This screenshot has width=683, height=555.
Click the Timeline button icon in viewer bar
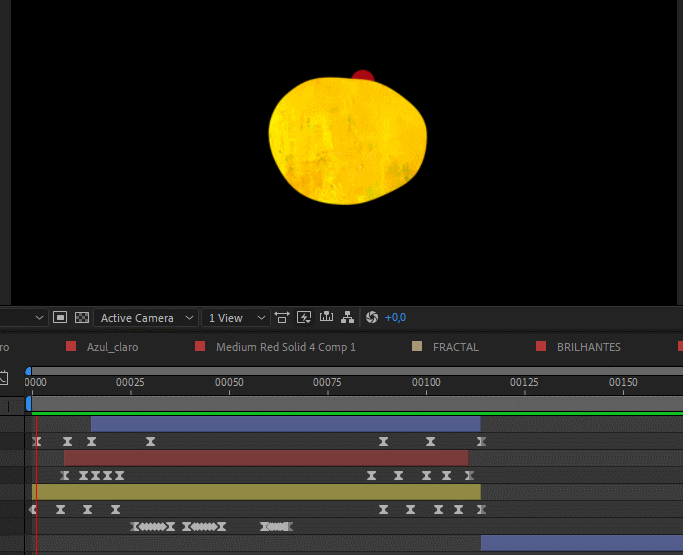click(x=326, y=317)
